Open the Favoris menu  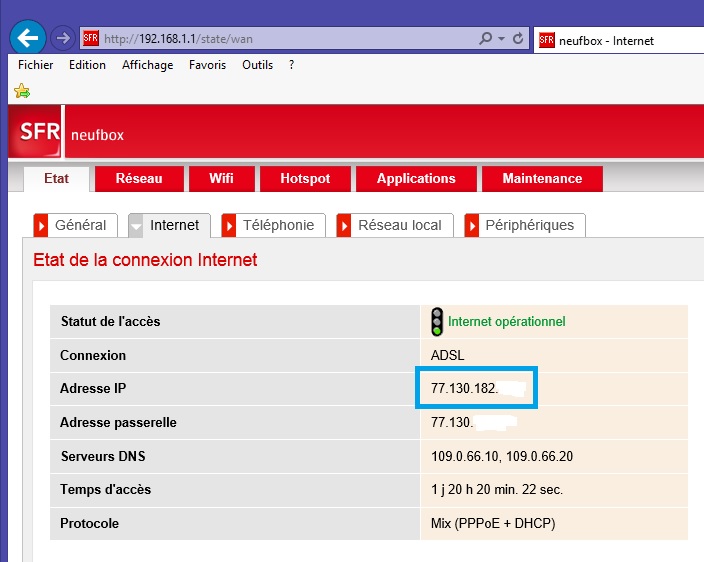point(207,65)
